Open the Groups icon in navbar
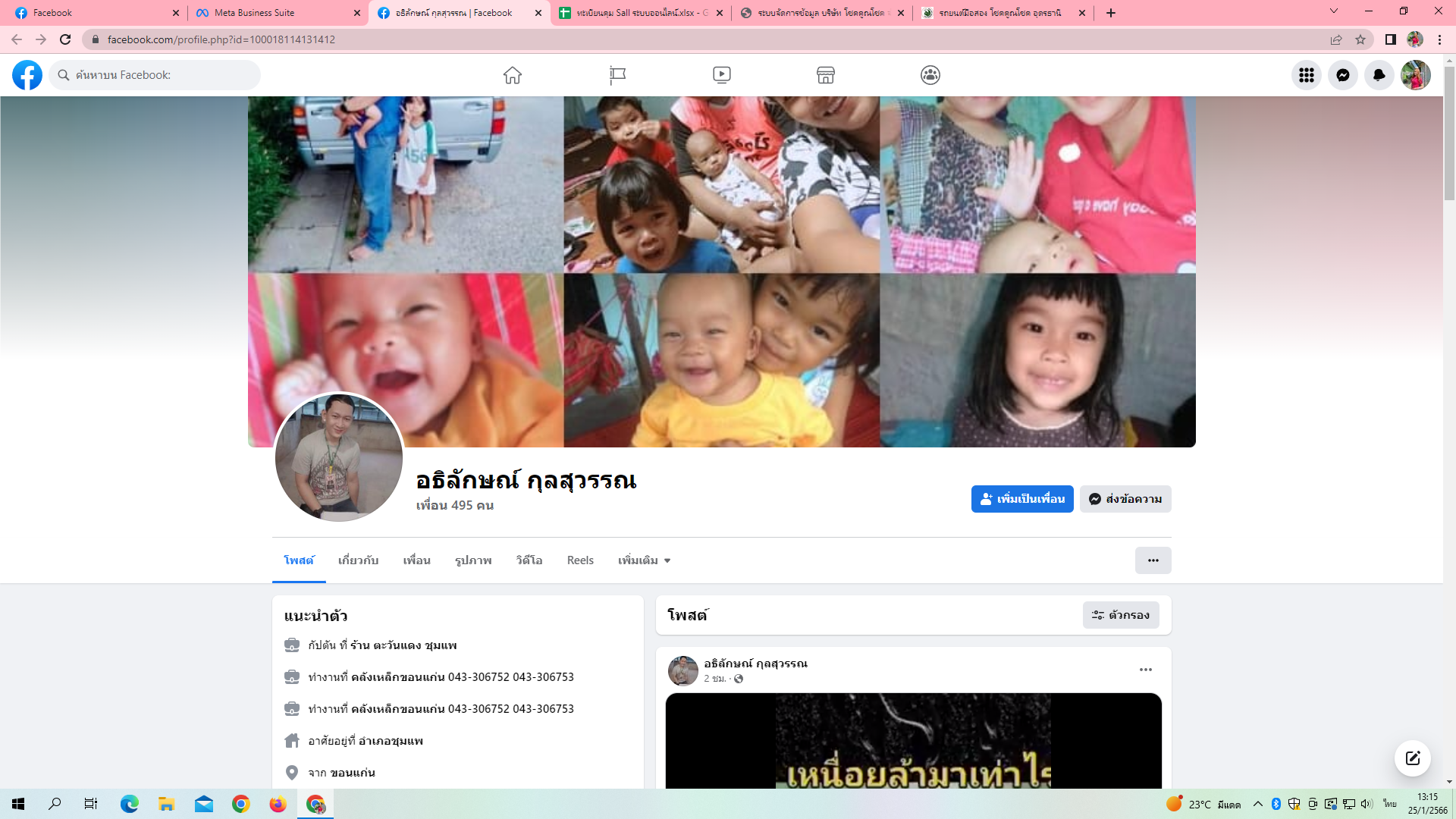 (x=930, y=75)
